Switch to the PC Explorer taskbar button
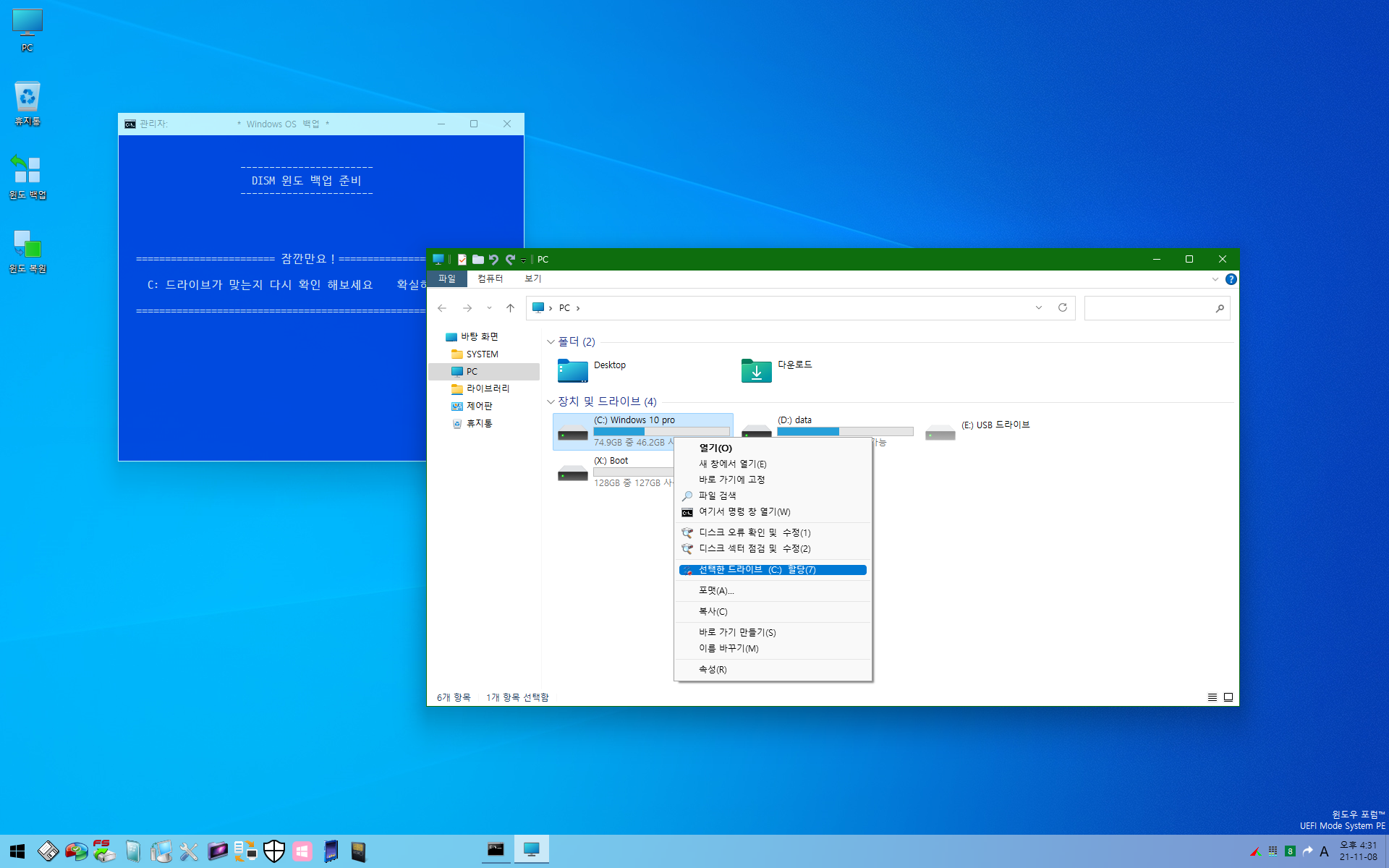The image size is (1389, 868). point(532,850)
